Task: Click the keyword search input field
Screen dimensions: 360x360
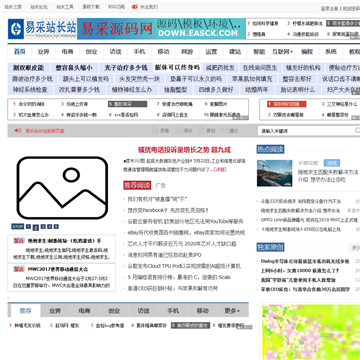Action: click(x=306, y=131)
